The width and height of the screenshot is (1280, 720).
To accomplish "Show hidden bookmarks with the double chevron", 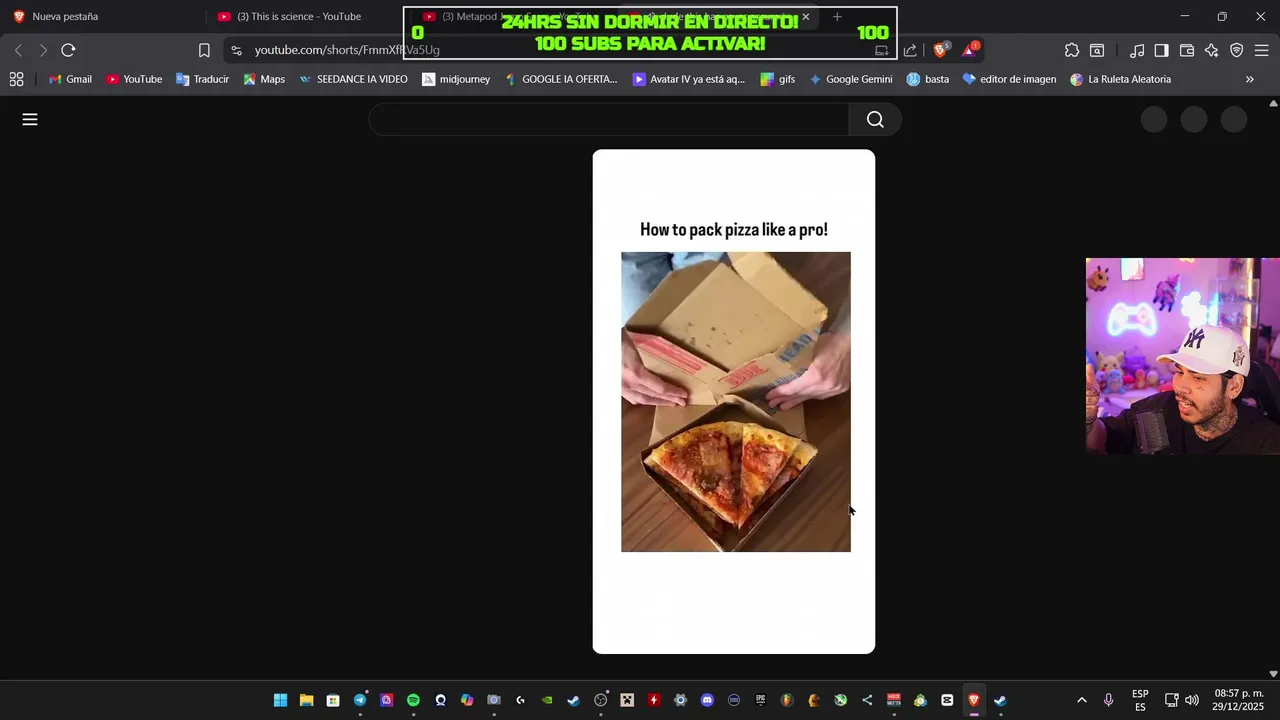I will click(x=1249, y=79).
